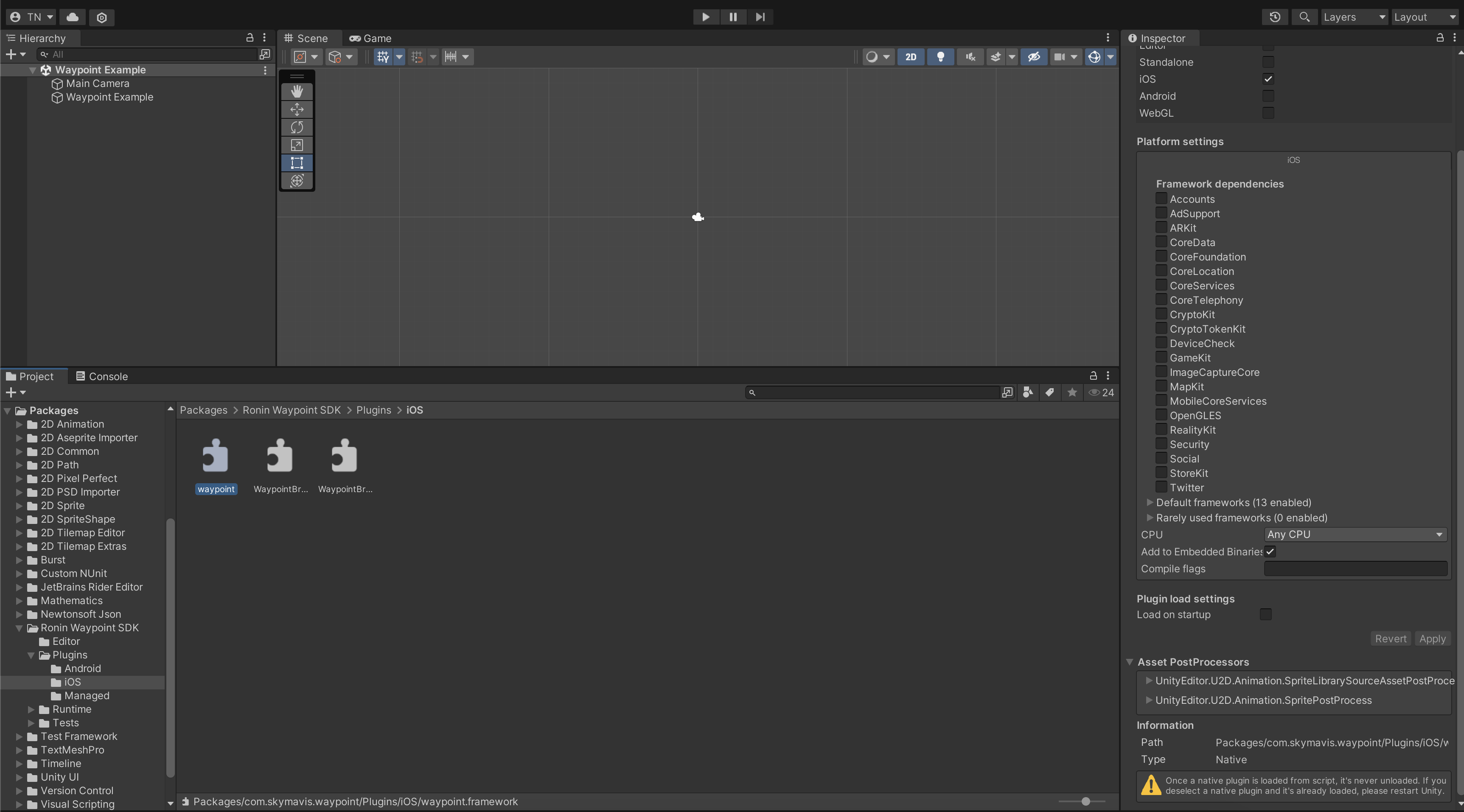Open Draw mode shading icon
1464x812 pixels.
872,57
